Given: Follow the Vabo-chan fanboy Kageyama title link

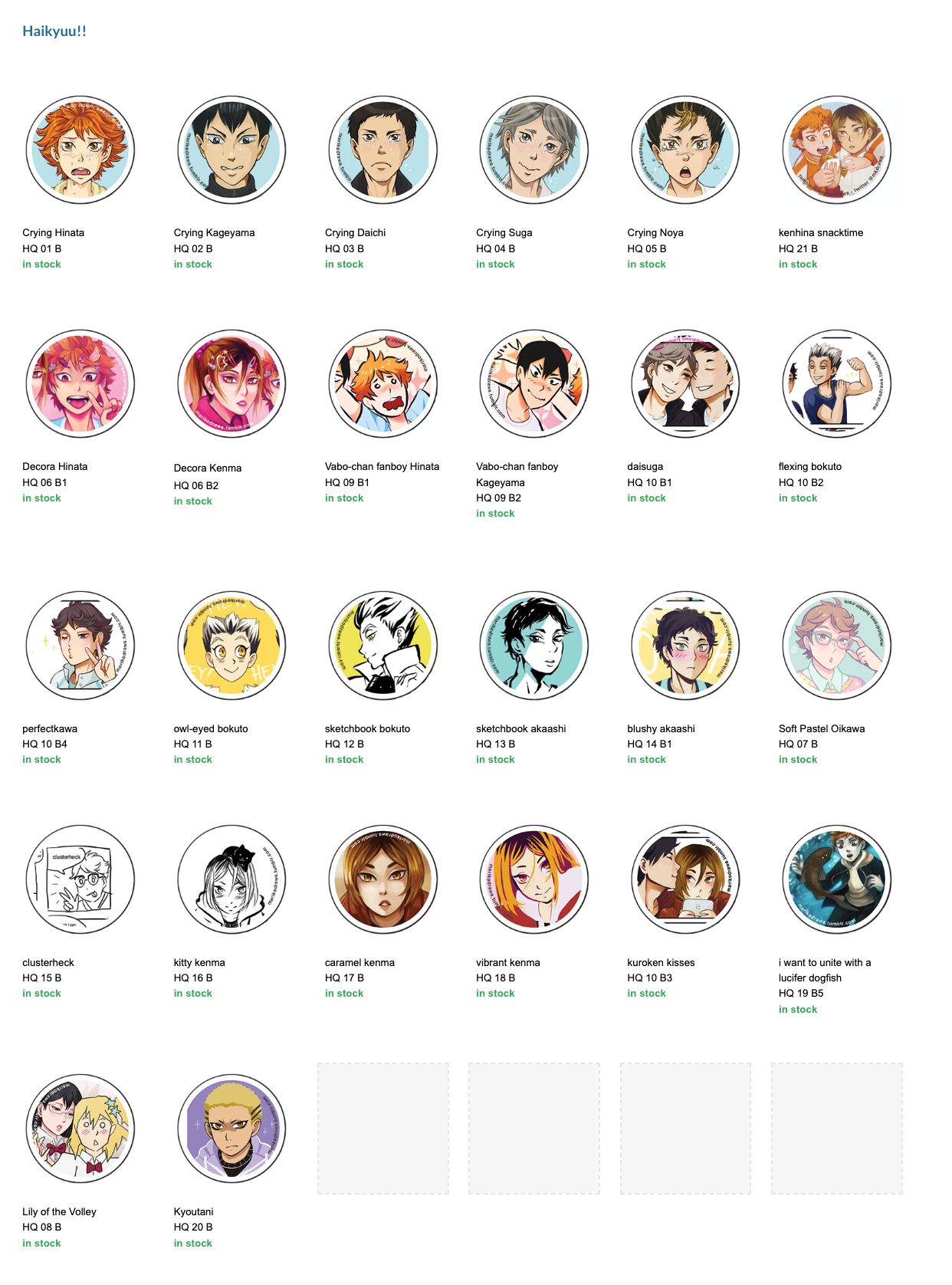Looking at the screenshot, I should click(517, 475).
